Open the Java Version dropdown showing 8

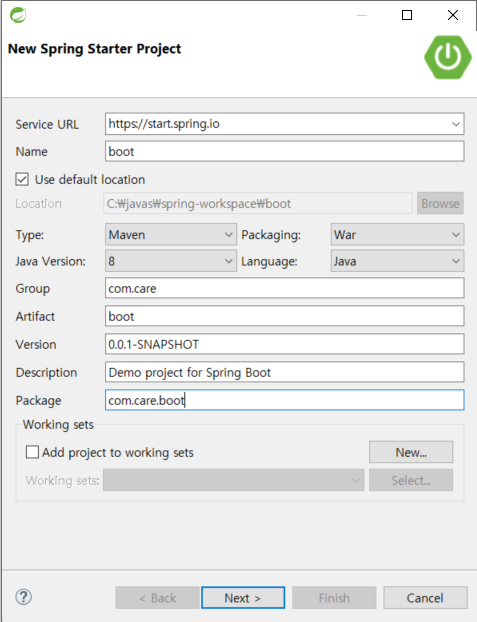click(171, 261)
